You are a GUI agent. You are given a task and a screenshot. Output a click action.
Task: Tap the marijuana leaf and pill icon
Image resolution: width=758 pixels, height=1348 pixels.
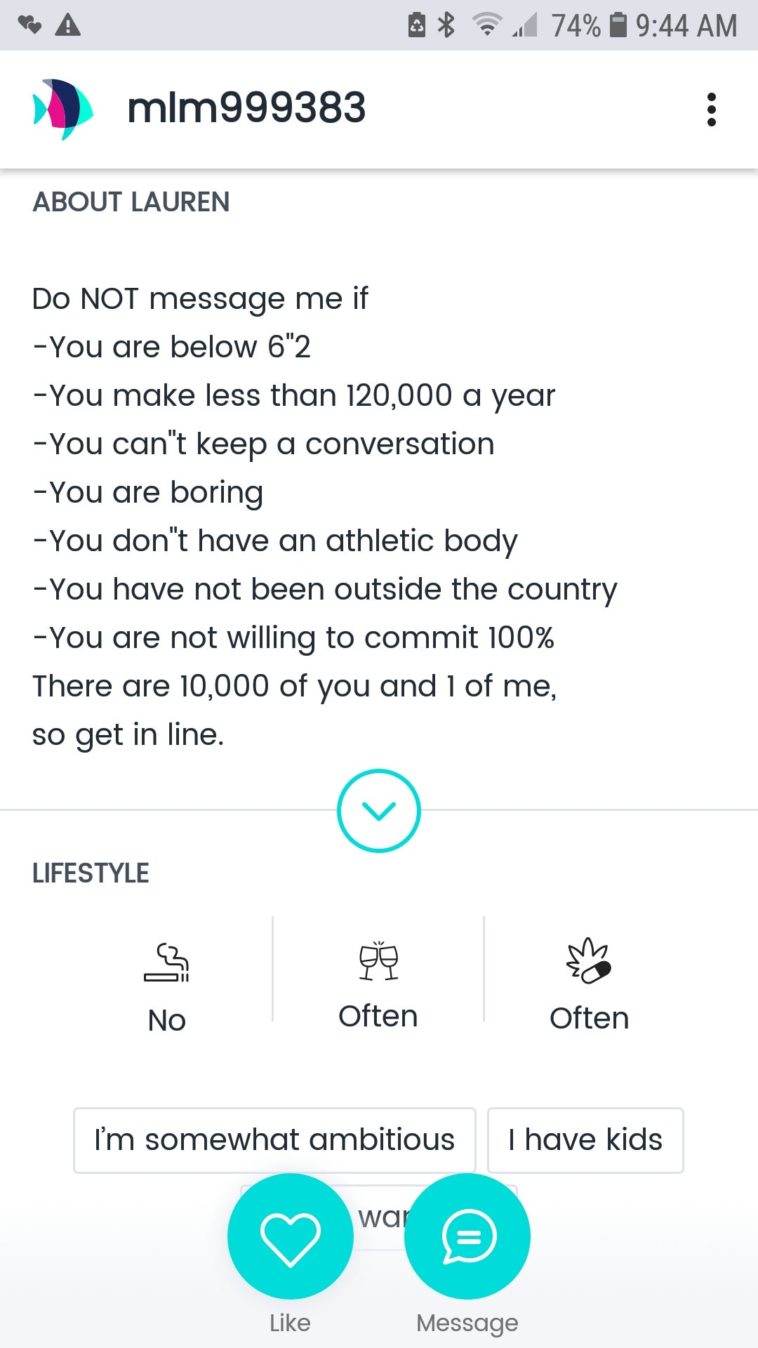pos(589,962)
